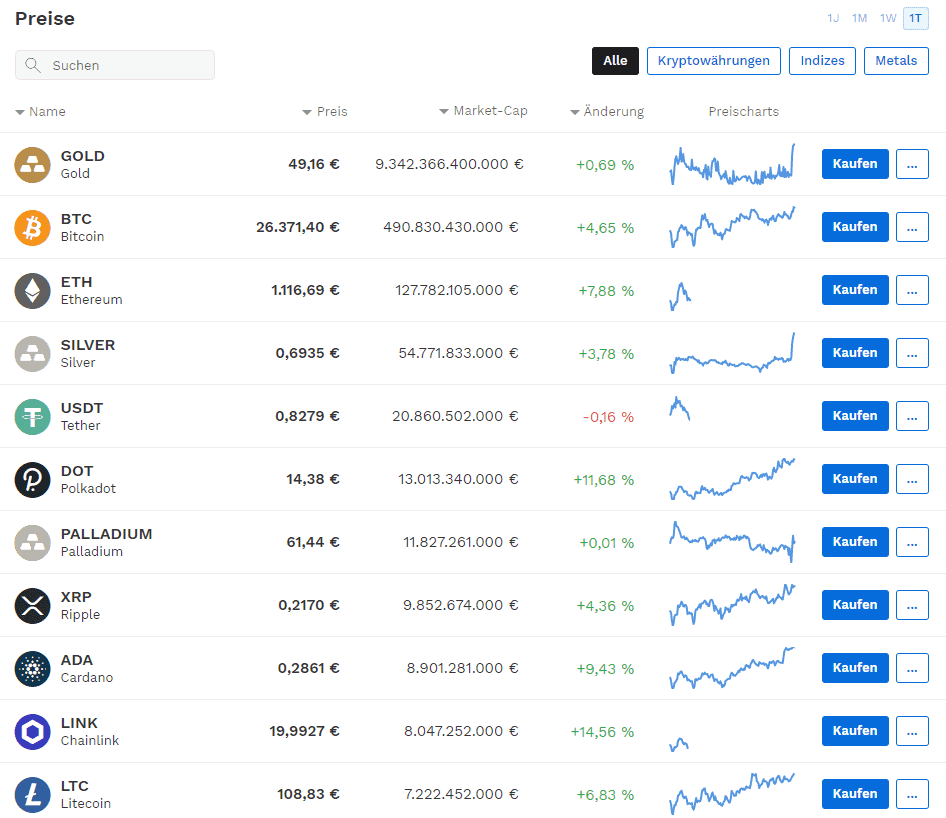Click the Palladium bars icon

33,543
